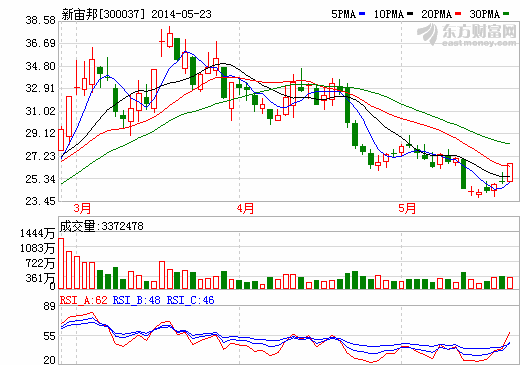Click the 3月 month marker

(x=82, y=209)
